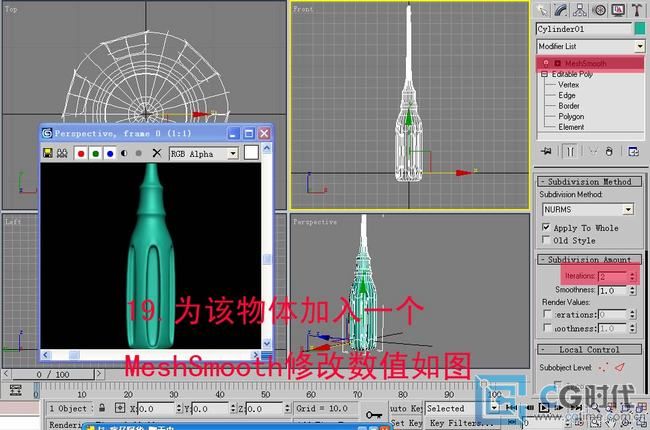Image resolution: width=650 pixels, height=430 pixels.
Task: Click the Iterations spinner arrows
Action: click(x=632, y=276)
